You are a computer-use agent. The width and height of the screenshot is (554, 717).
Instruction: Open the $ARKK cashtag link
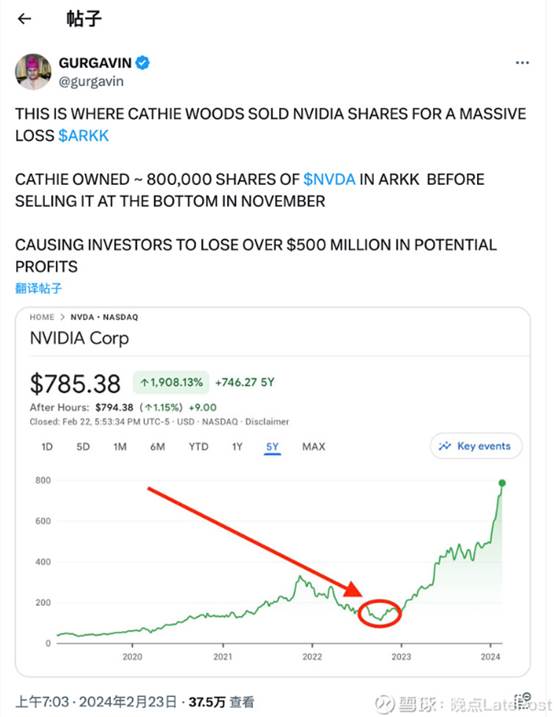click(84, 135)
